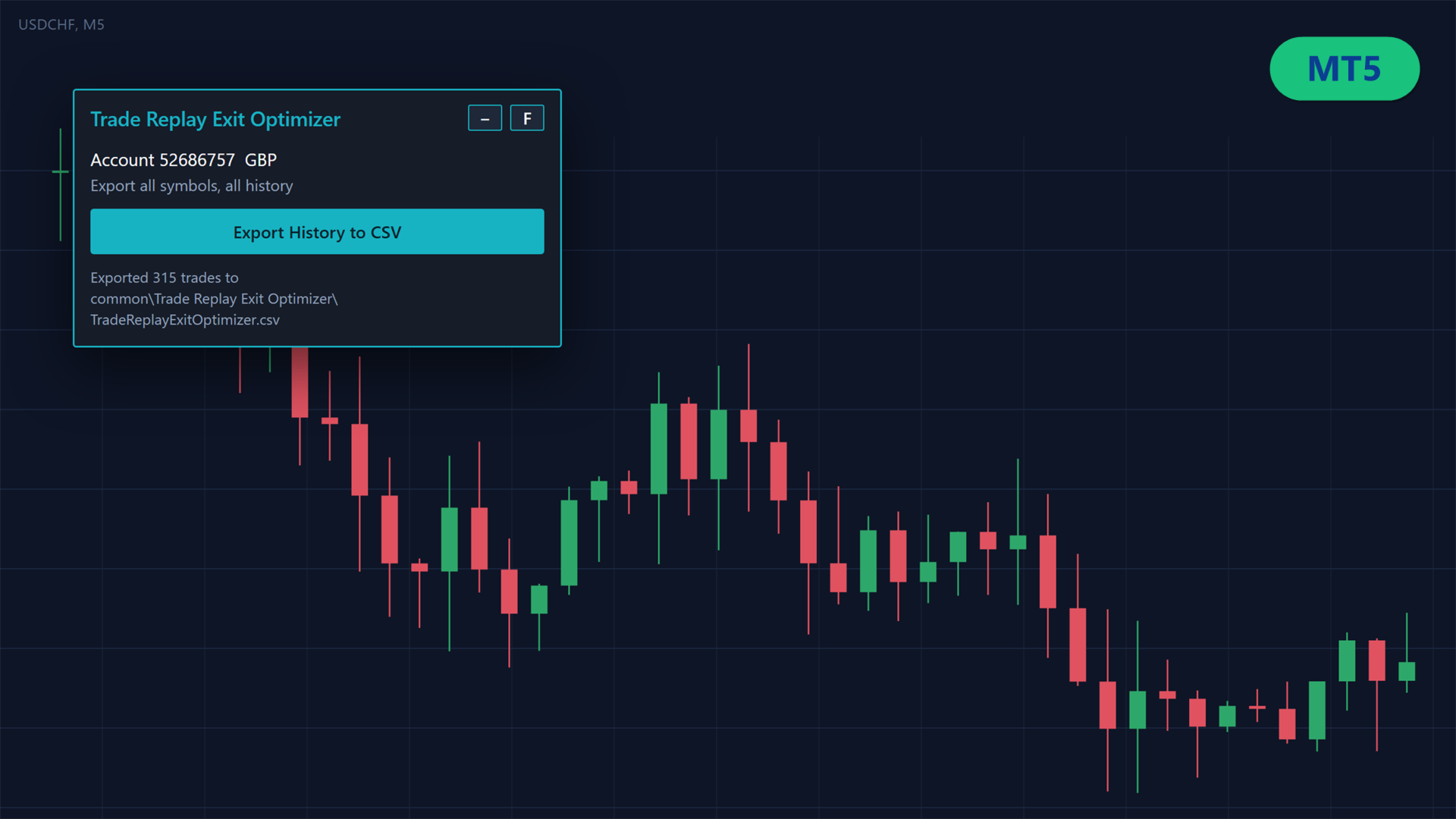Image resolution: width=1456 pixels, height=819 pixels.
Task: Select the Export all symbols, all history text
Action: tap(192, 186)
